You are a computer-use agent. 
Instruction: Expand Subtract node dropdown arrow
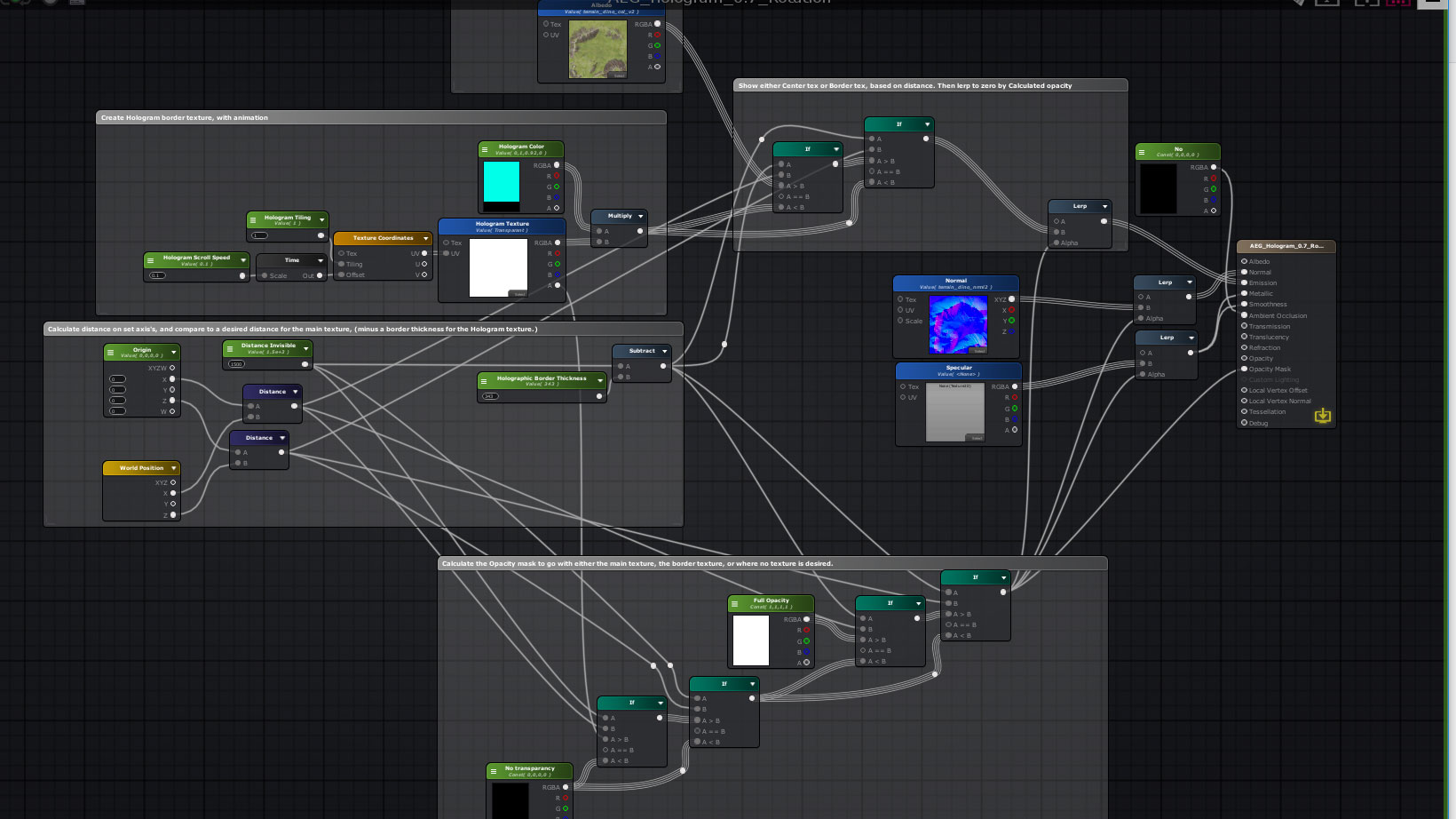[x=664, y=351]
